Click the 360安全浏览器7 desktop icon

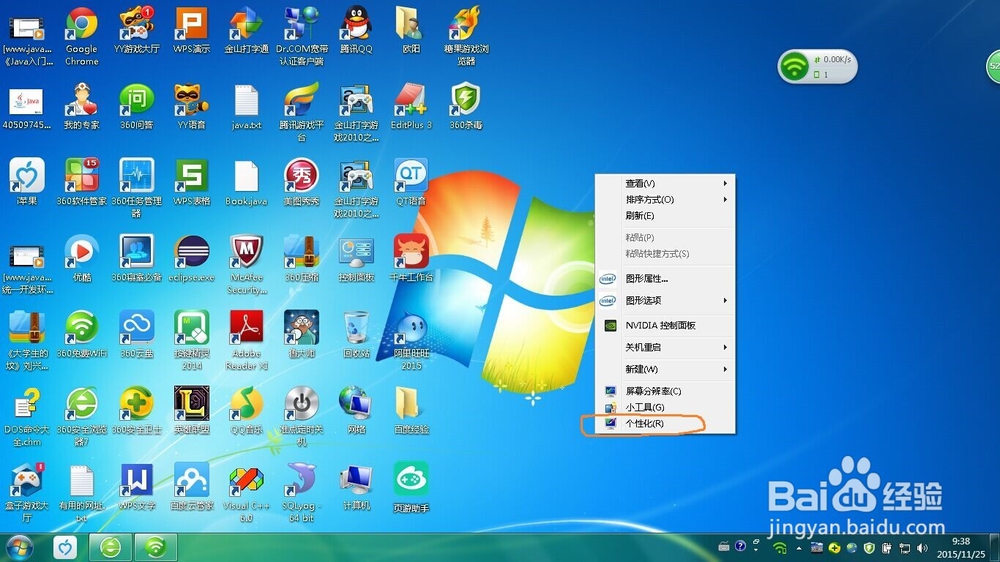click(x=82, y=417)
